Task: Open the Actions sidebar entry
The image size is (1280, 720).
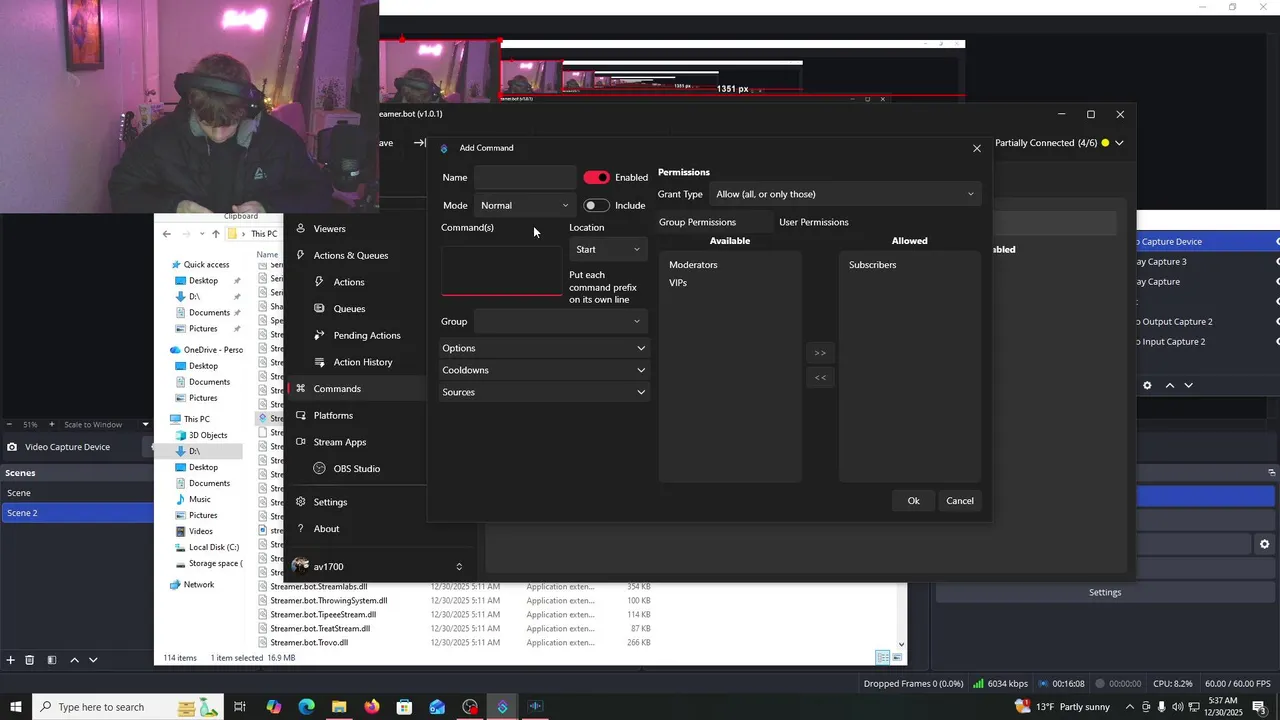Action: pos(348,282)
